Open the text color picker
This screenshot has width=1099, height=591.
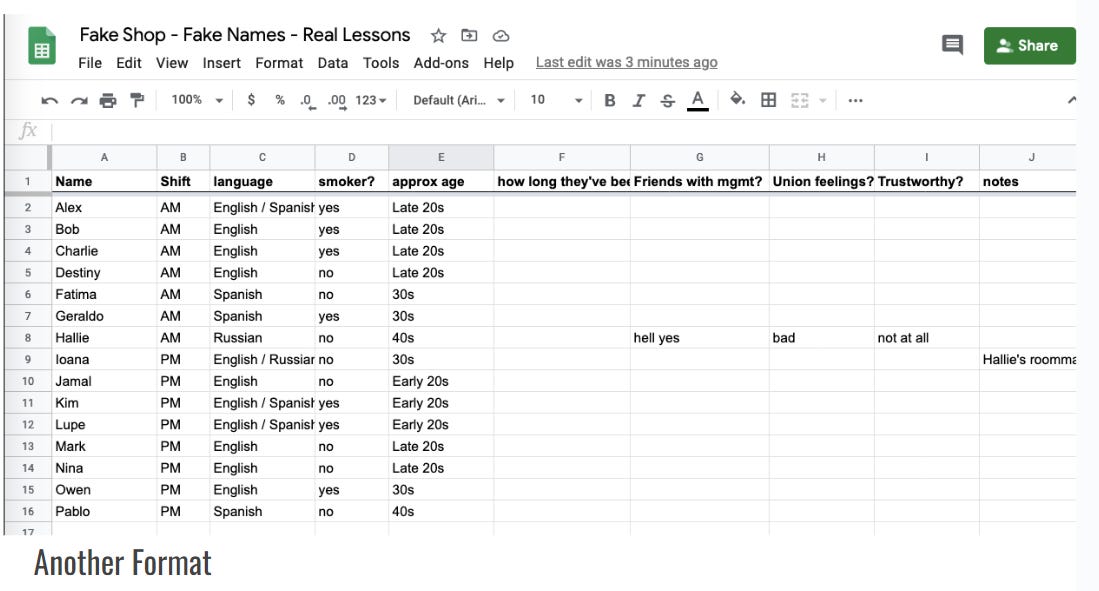pos(697,100)
